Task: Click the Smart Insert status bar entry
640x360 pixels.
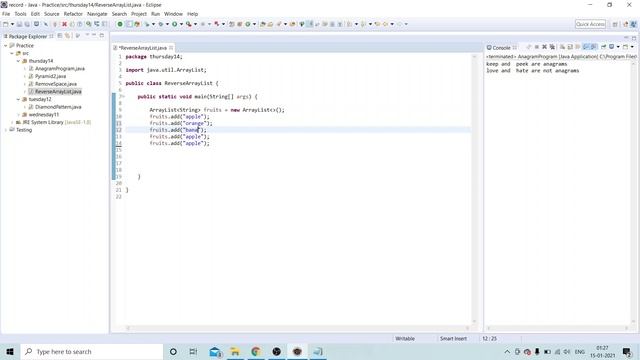Action: 453,338
